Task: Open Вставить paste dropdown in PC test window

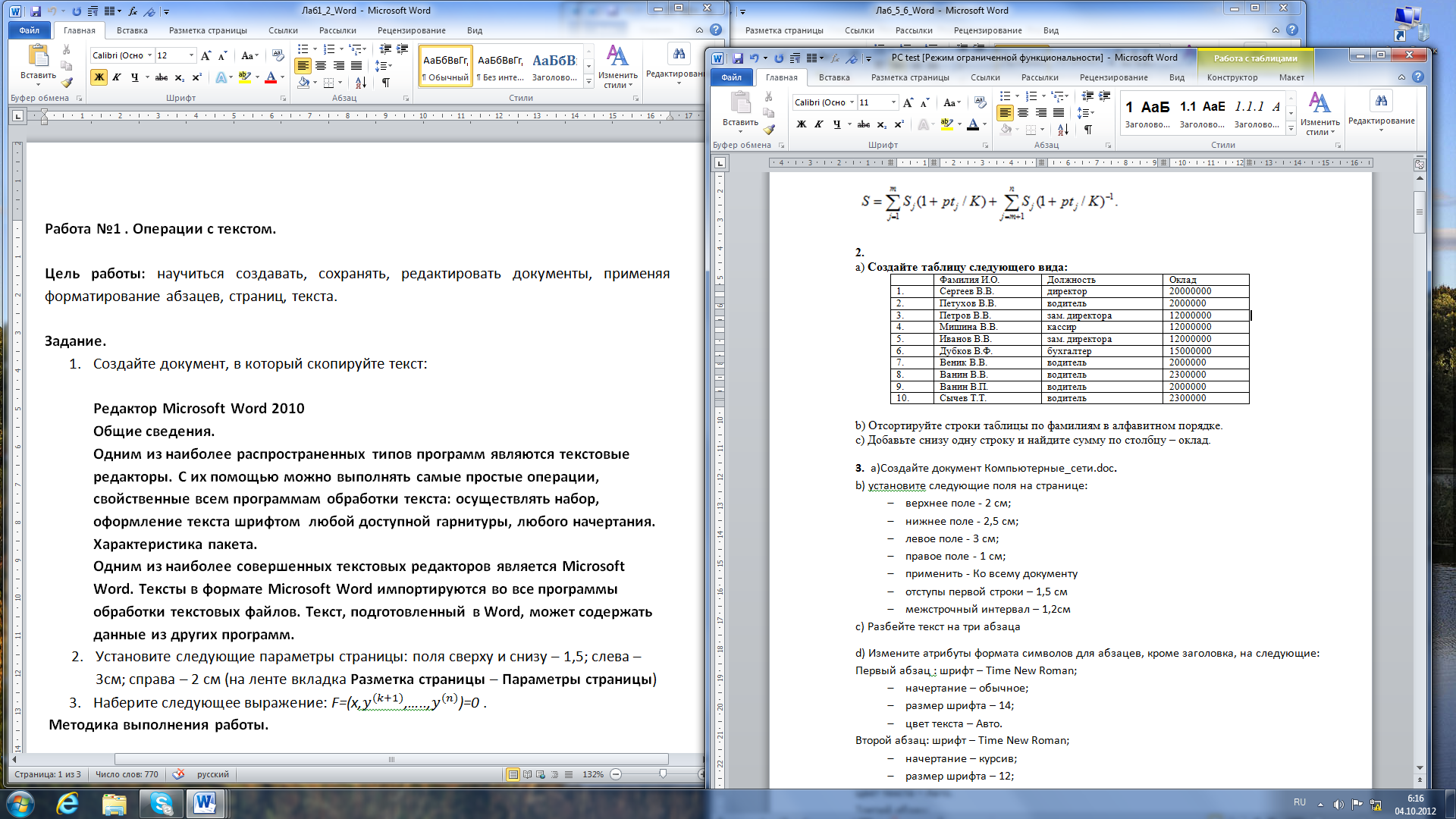Action: pyautogui.click(x=740, y=127)
